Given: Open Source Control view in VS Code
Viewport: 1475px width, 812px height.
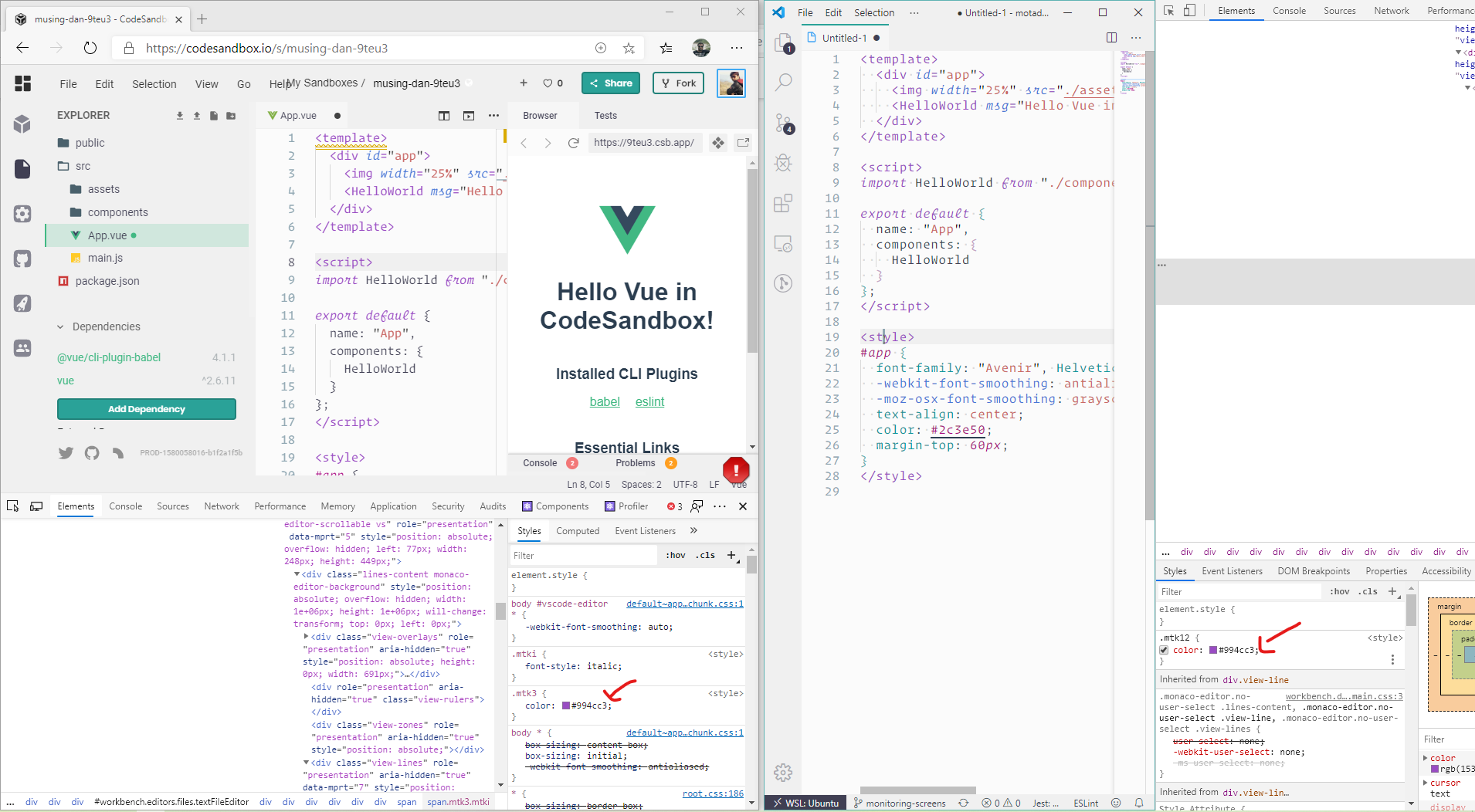Looking at the screenshot, I should coord(783,123).
